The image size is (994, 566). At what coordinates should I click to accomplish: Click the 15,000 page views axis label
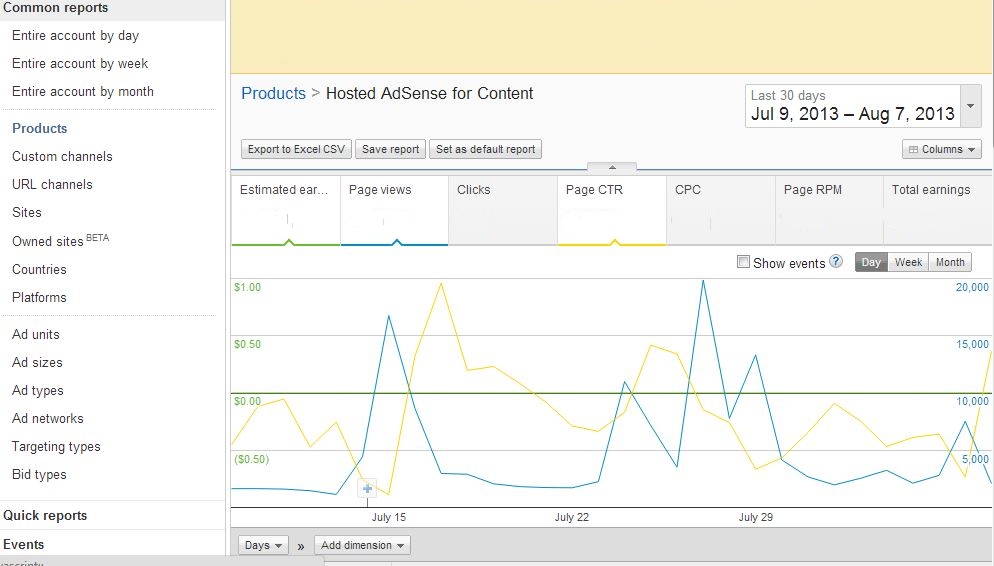pos(972,344)
